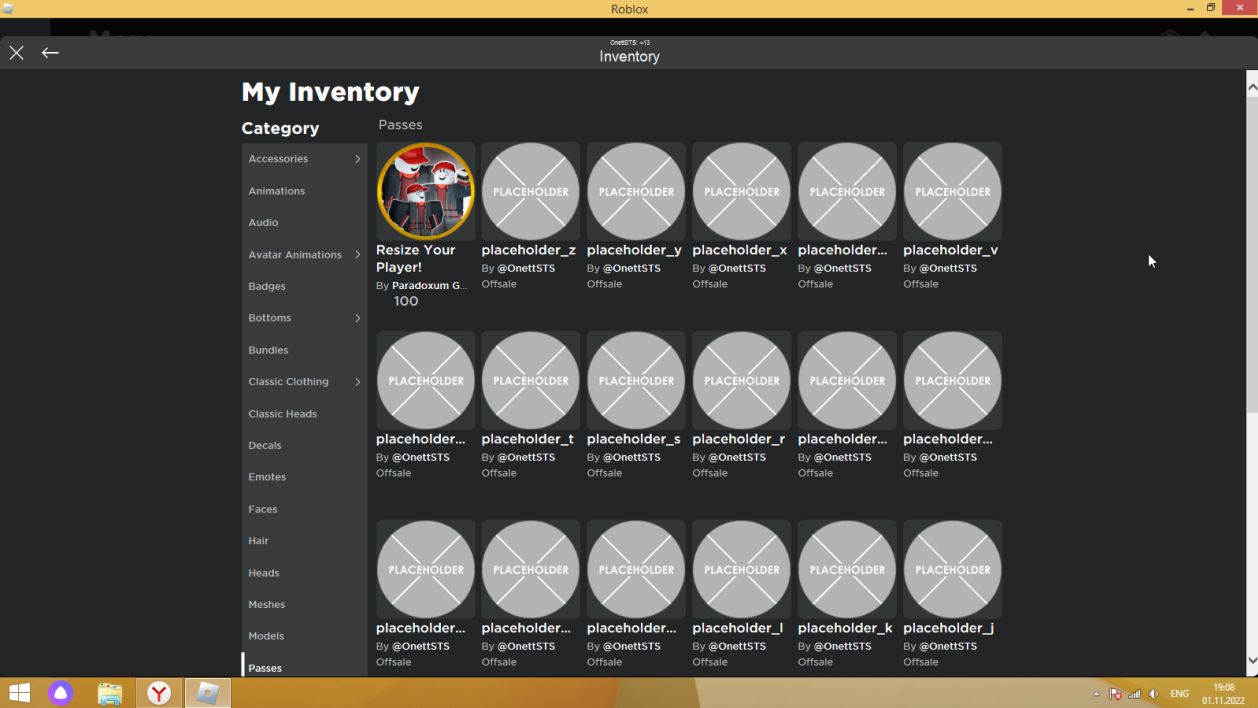Click the 100 Robux price under Resize Your Player!
1258x708 pixels.
click(x=406, y=301)
